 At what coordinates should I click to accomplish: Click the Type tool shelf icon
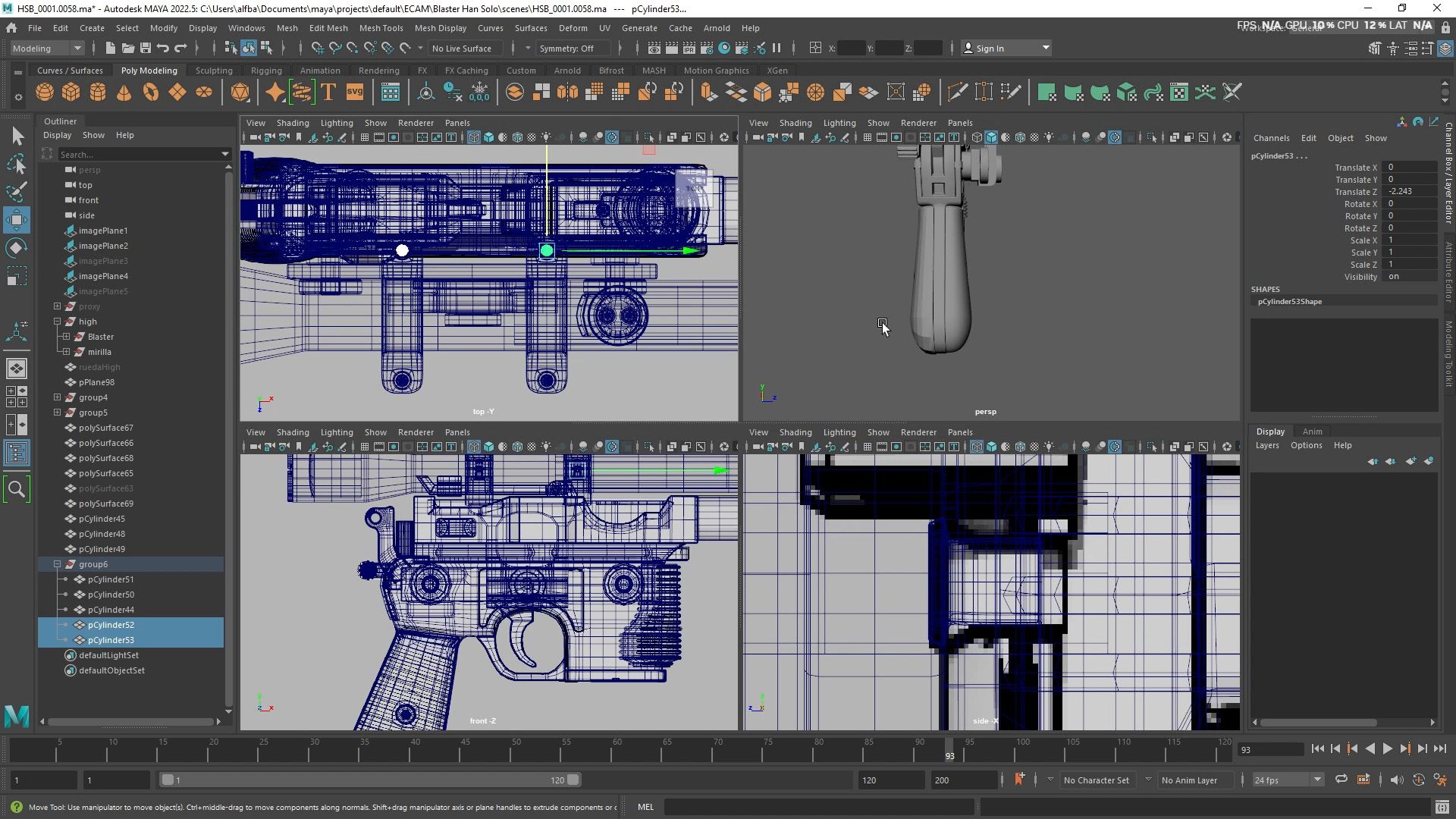point(328,93)
